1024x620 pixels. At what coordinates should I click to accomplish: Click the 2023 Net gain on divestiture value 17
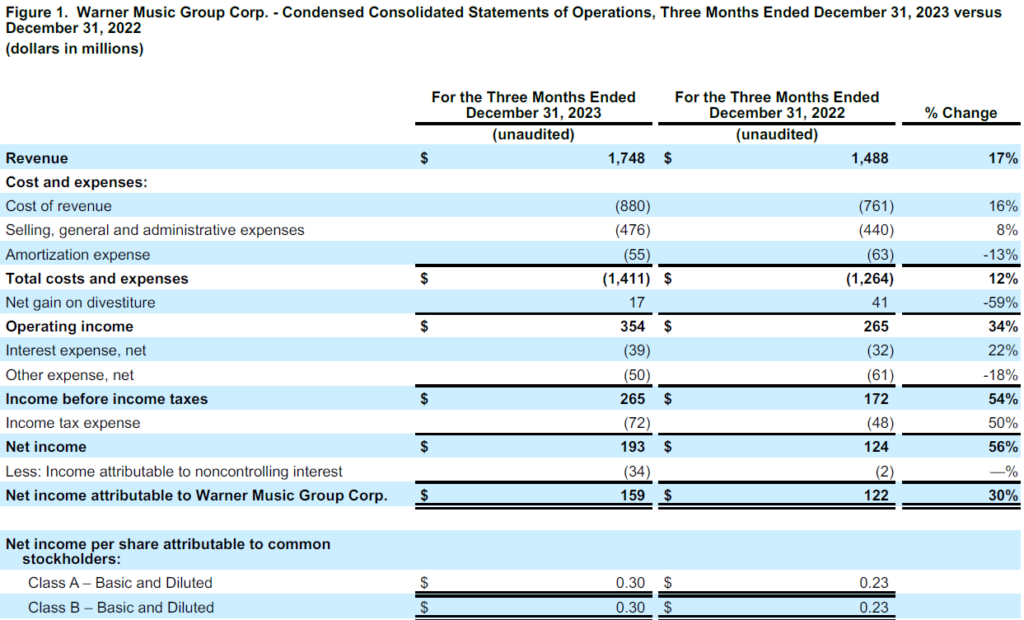pos(637,302)
